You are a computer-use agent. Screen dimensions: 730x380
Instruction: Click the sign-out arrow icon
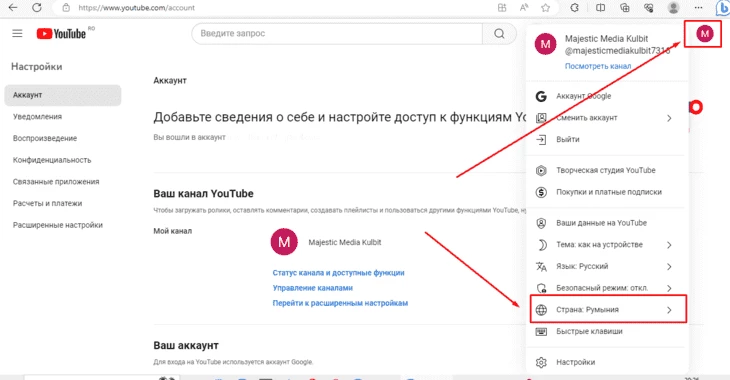541,139
